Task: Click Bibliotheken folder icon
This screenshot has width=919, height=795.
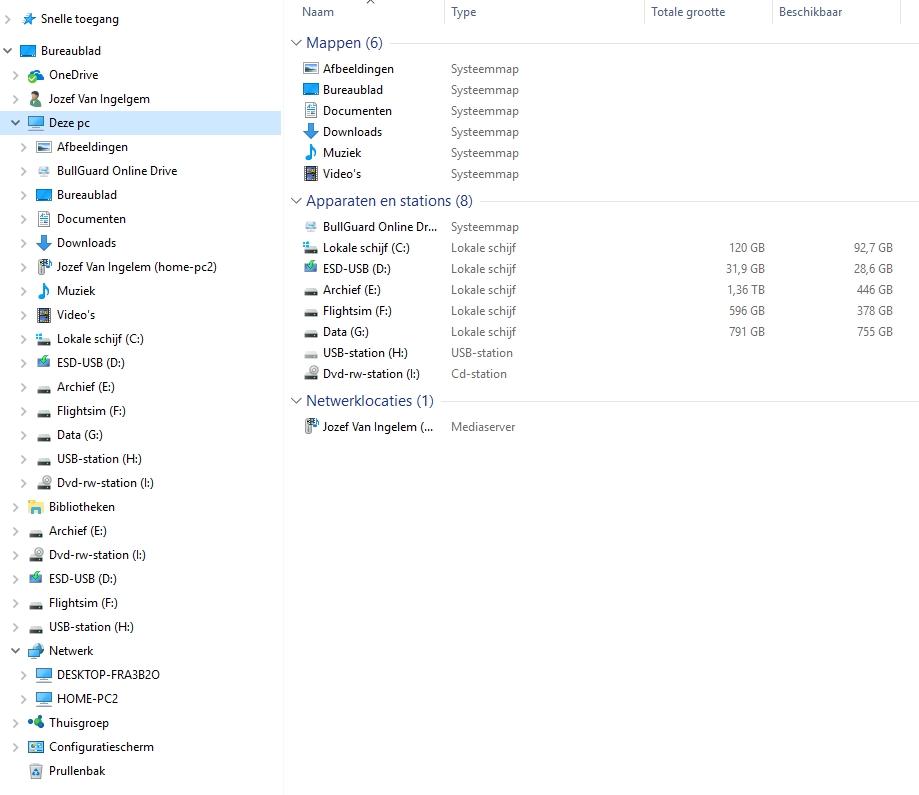Action: (x=36, y=507)
